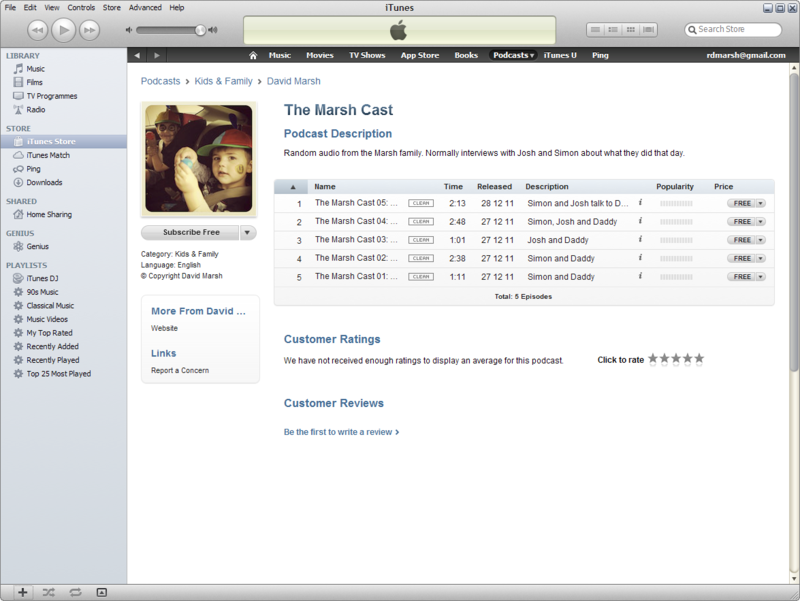
Task: Open the Ping tab in store bar
Action: [600, 55]
